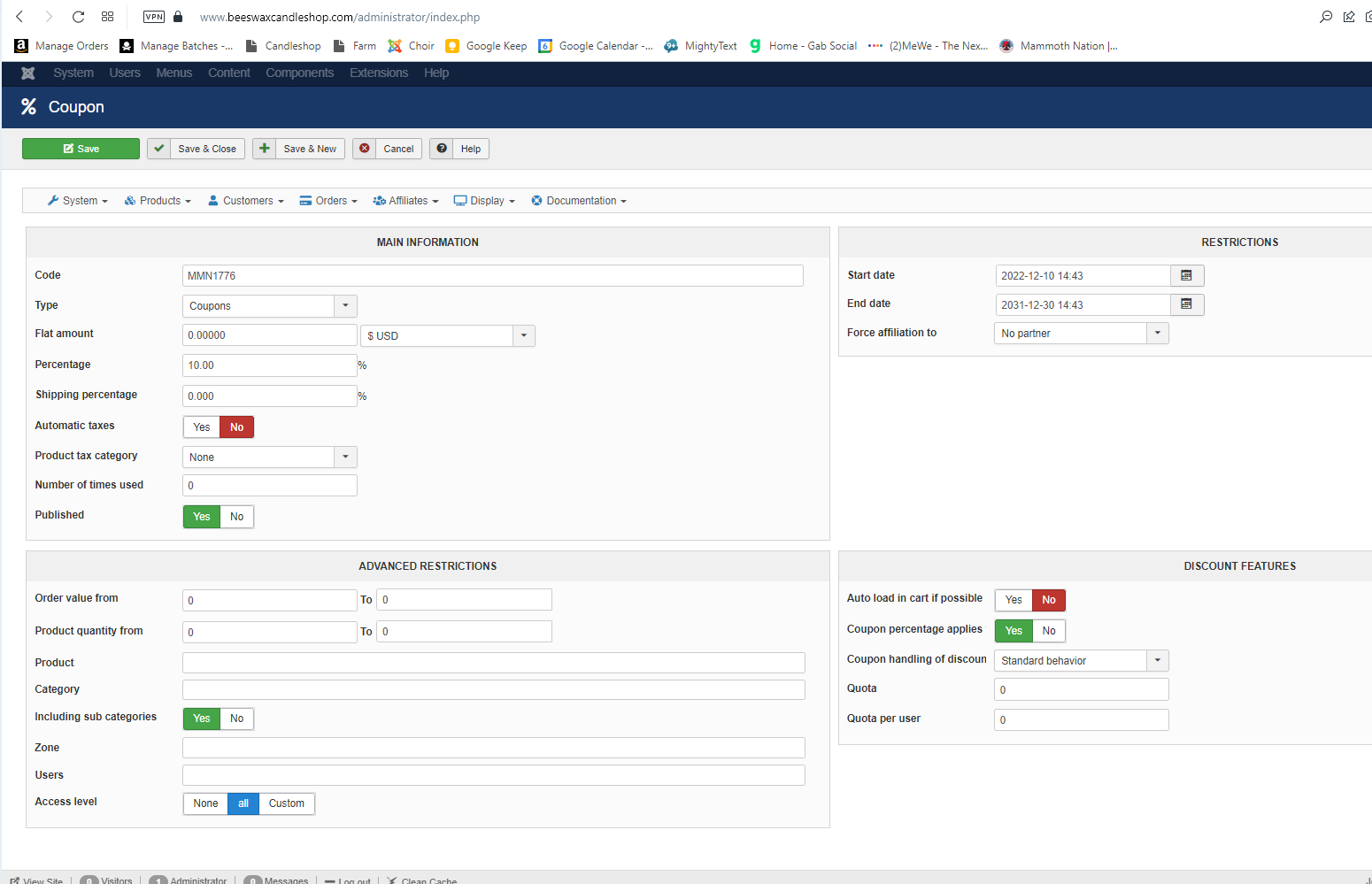Click the Joomla logo icon in admin menu
This screenshot has width=1372, height=884.
28,73
